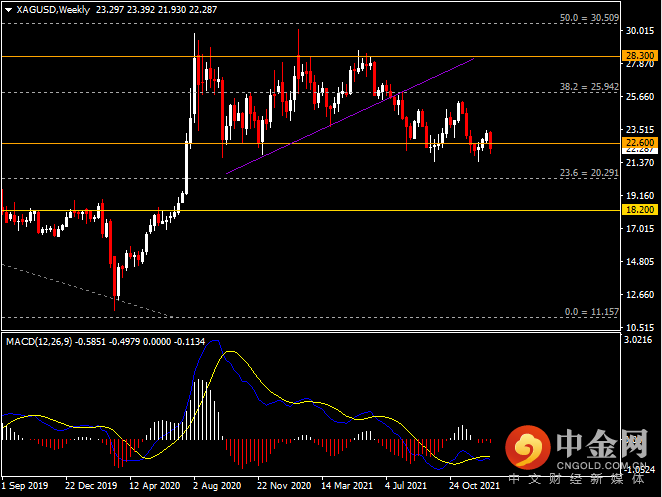Click the '4 Jul 2021' date label

pos(406,486)
